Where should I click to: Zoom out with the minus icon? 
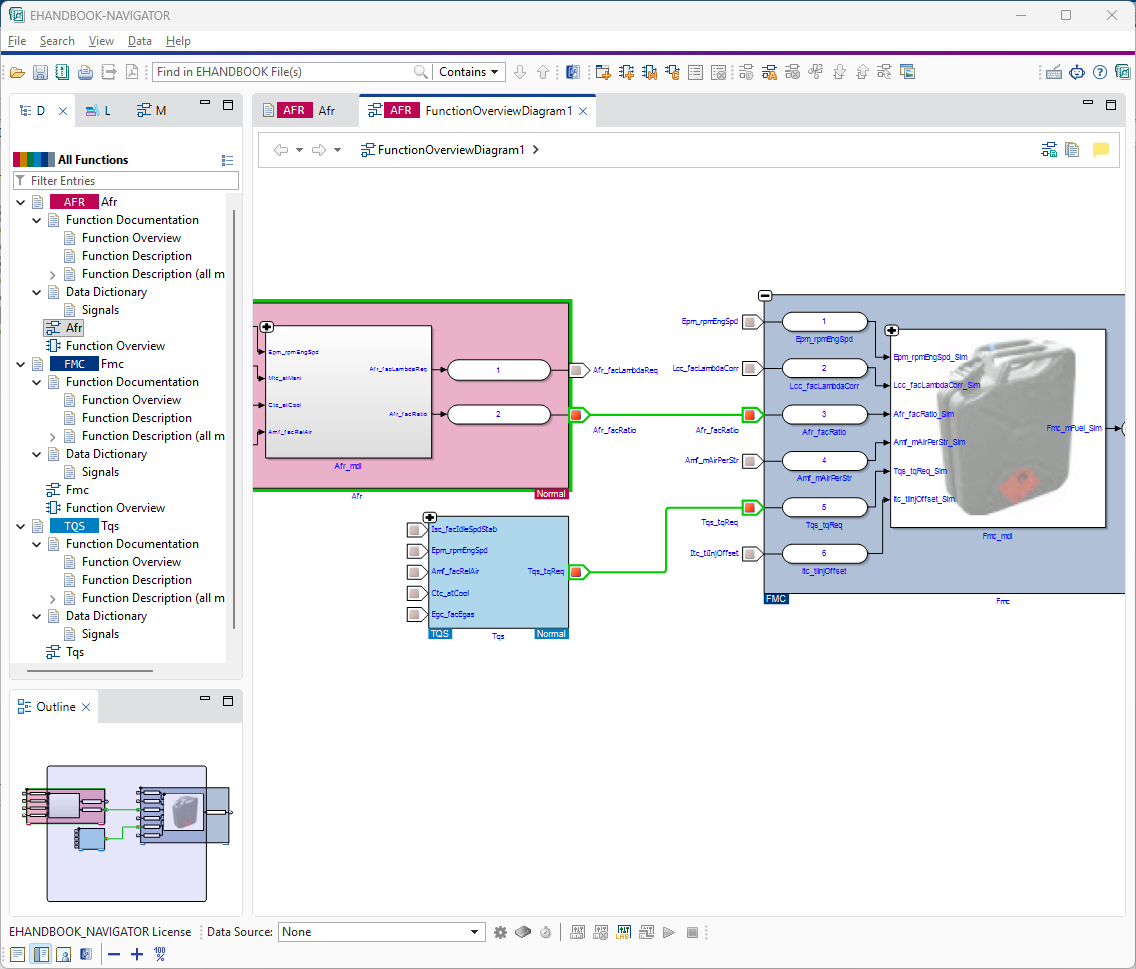(x=114, y=955)
